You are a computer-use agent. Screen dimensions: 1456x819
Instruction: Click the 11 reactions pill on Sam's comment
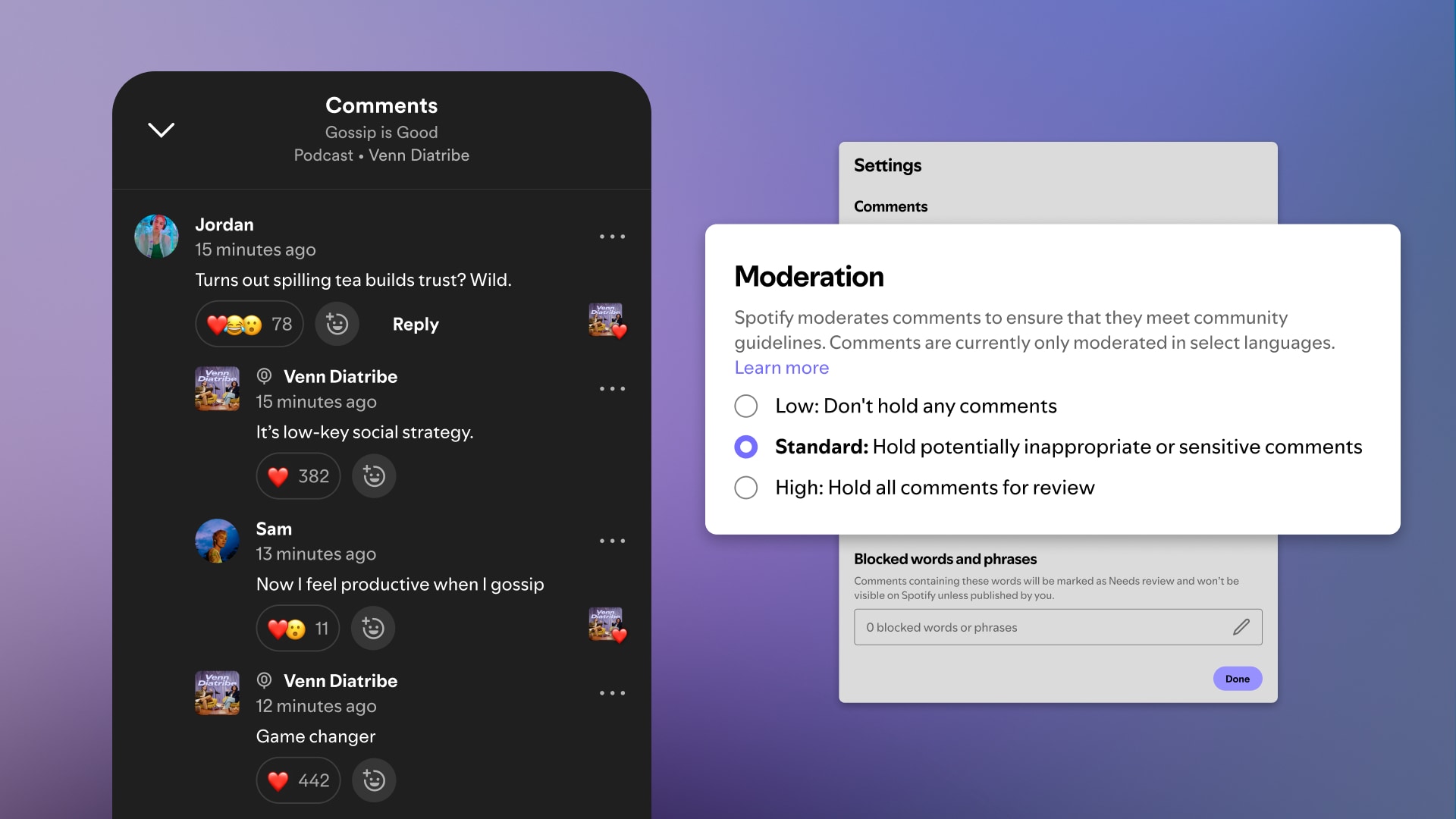298,628
